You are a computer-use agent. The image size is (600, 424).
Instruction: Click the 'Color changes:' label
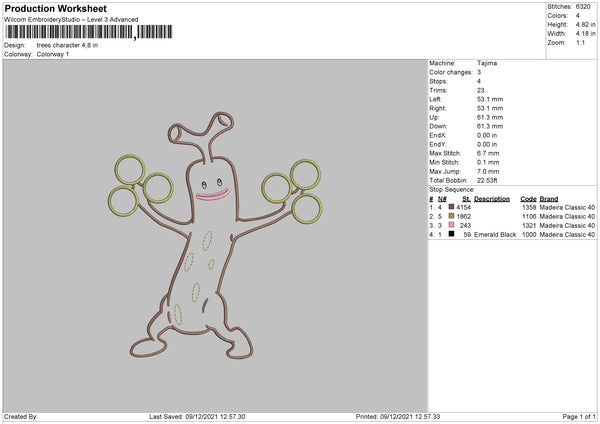click(x=451, y=72)
